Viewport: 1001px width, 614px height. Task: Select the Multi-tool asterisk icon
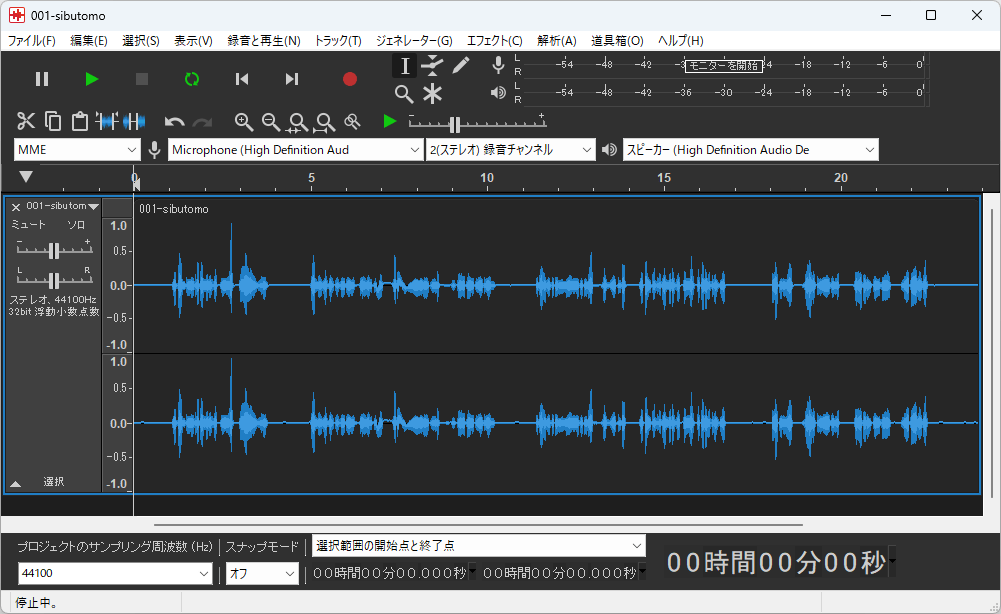(432, 94)
